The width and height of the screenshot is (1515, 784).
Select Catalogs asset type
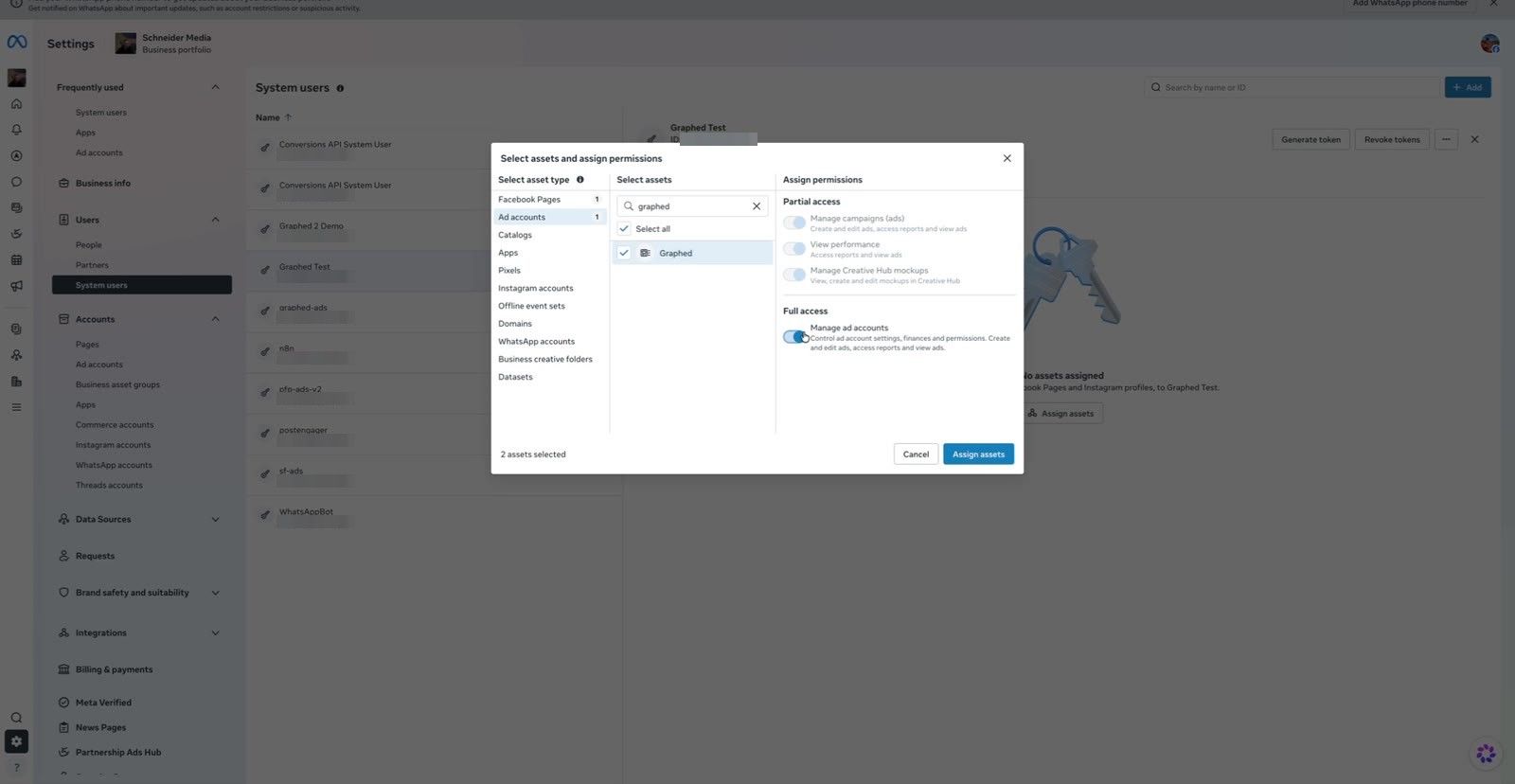tap(549, 235)
